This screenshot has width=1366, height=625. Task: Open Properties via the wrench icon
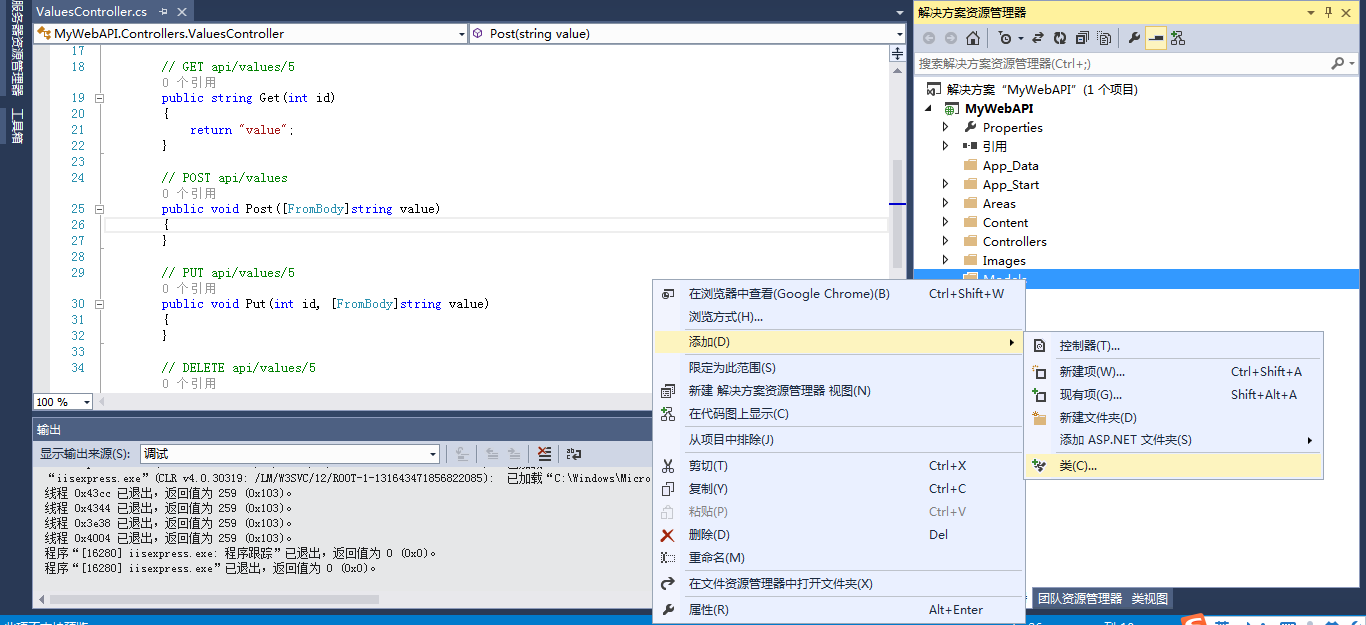click(1134, 38)
